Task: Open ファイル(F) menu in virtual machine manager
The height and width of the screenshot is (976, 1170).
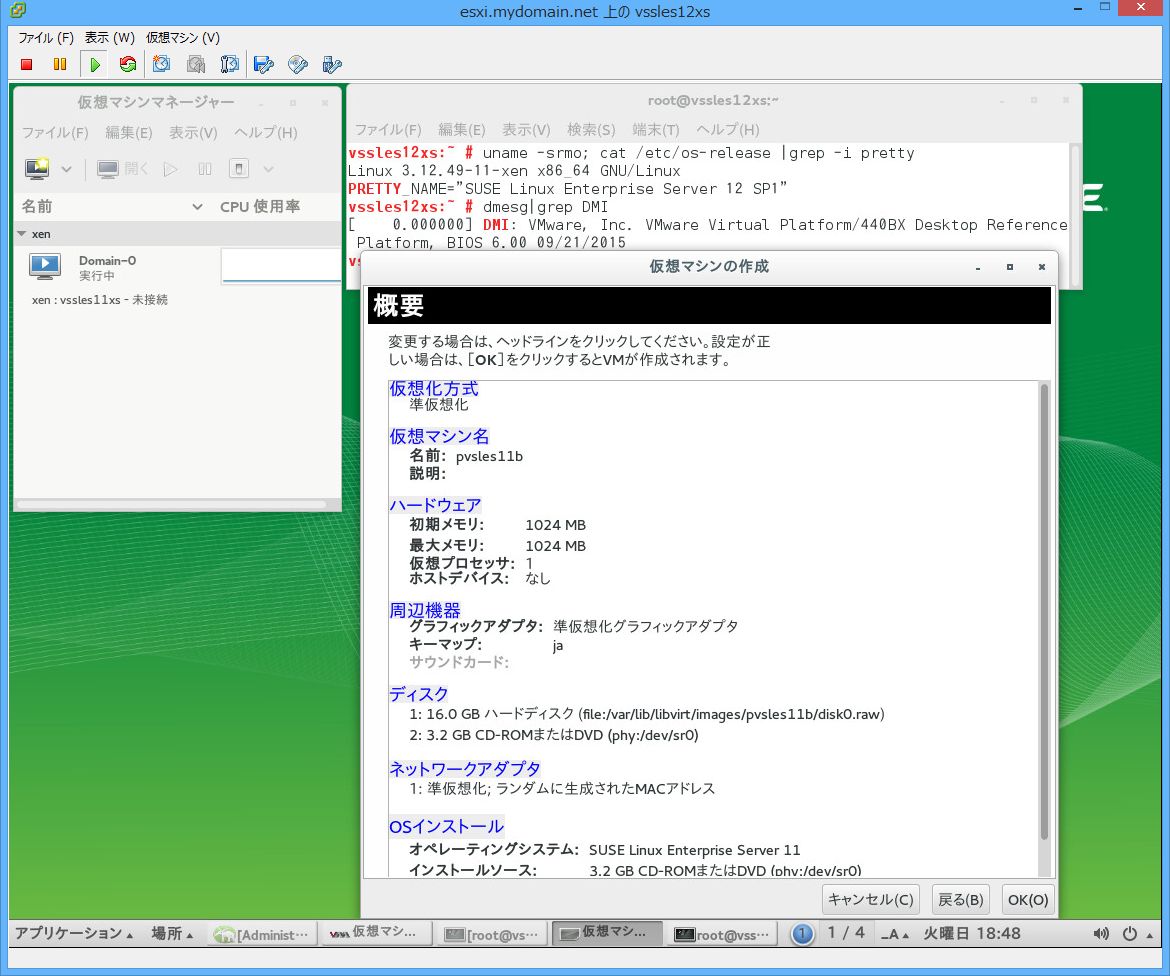Action: pyautogui.click(x=54, y=132)
